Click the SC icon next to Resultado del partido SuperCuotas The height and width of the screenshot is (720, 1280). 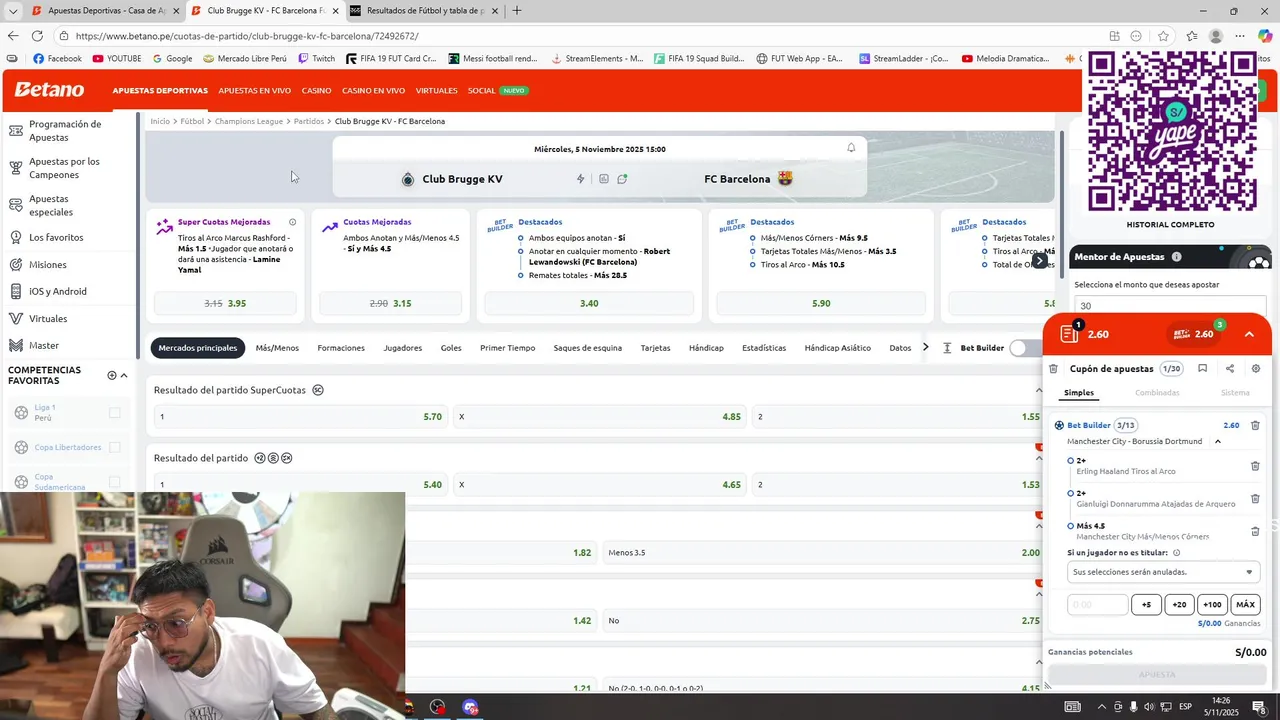point(318,390)
